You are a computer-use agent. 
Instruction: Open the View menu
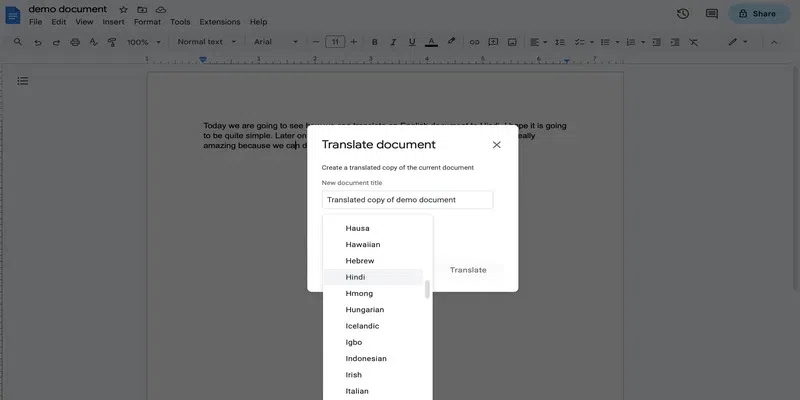tap(84, 22)
